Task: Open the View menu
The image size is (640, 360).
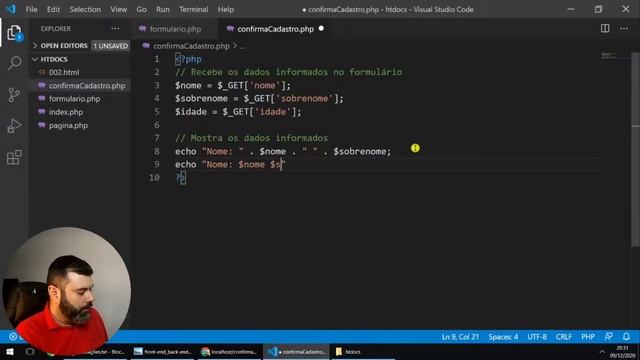Action: point(118,9)
